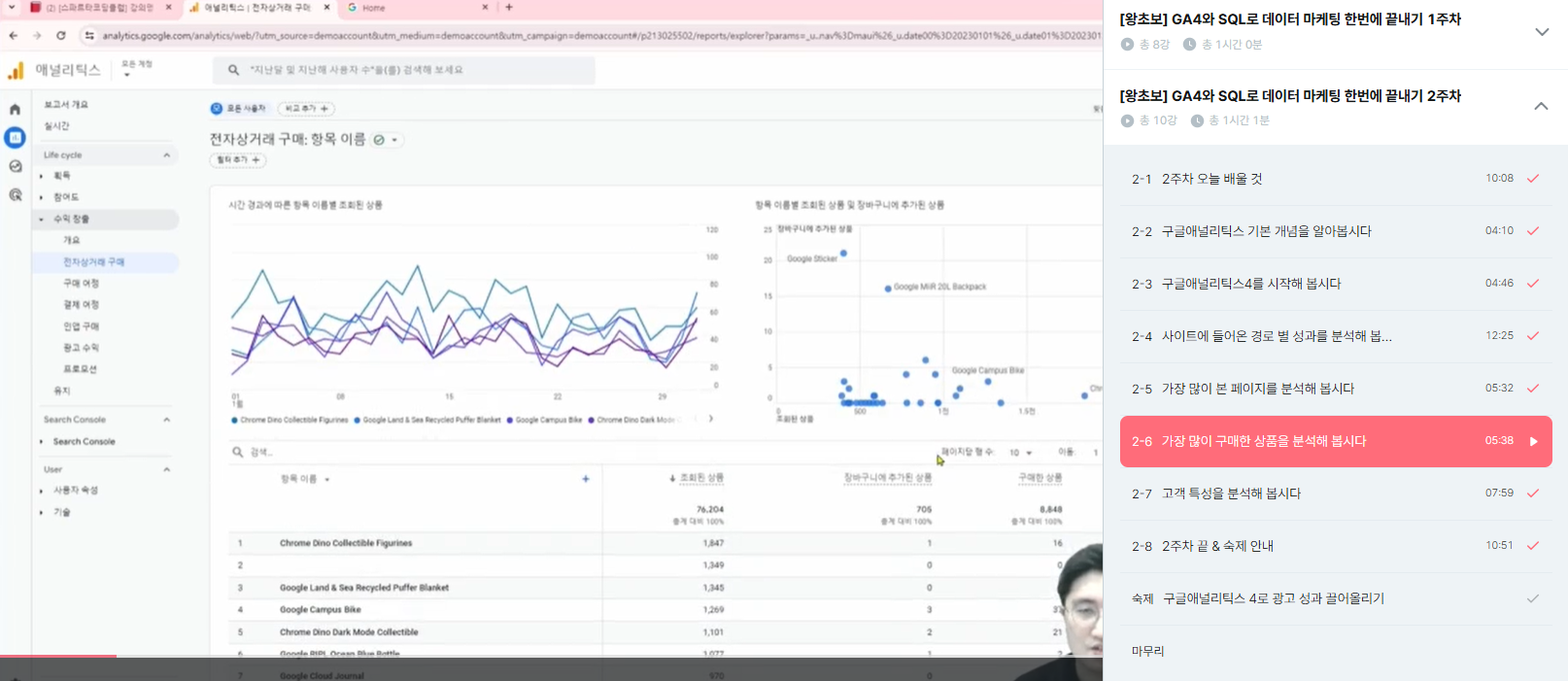
Task: Click the 필터 추가 button
Action: (238, 160)
